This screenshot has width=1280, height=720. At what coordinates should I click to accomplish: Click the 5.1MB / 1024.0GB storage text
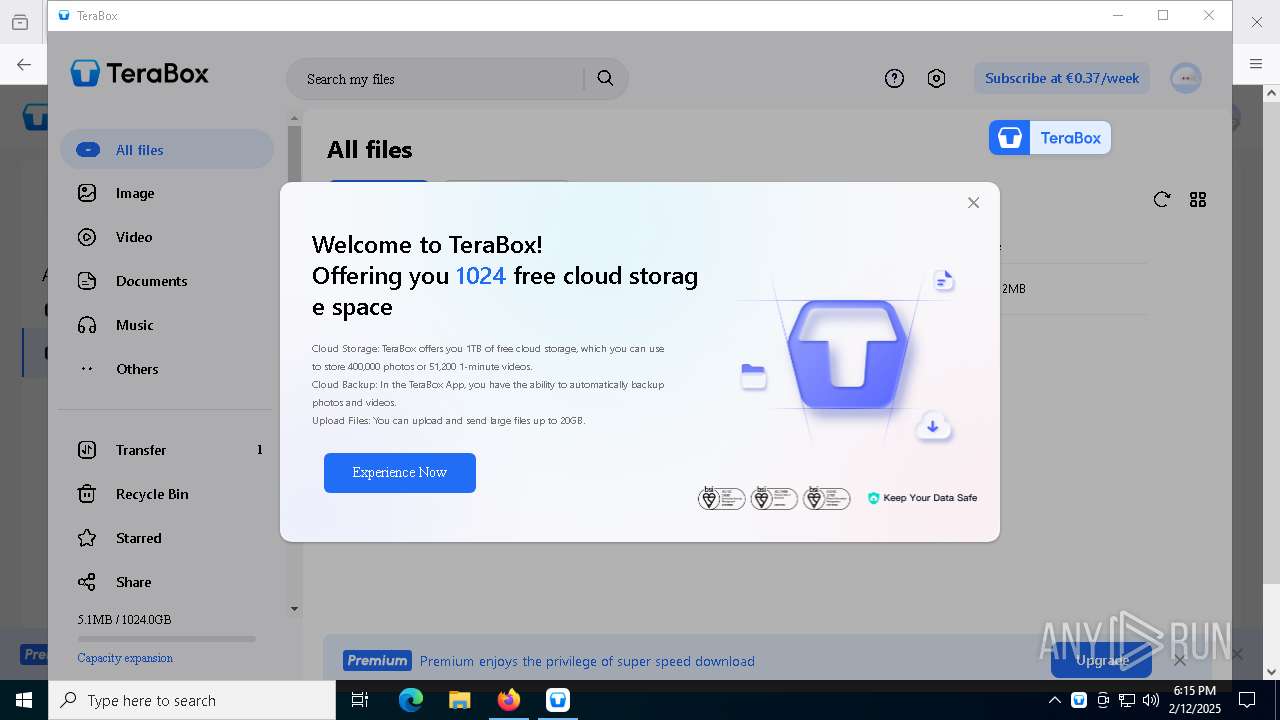point(124,620)
